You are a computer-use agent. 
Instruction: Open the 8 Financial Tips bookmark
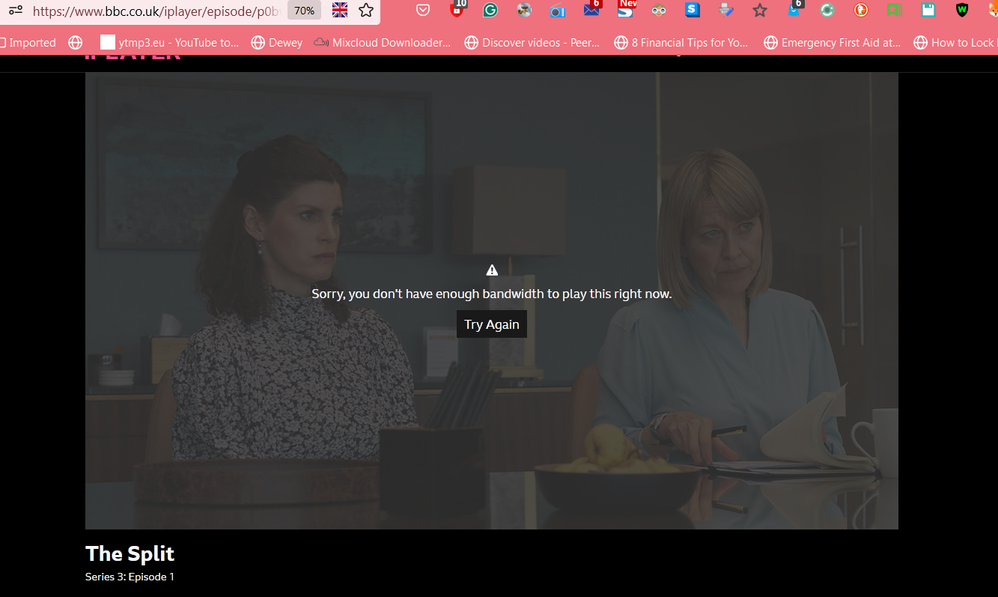681,43
